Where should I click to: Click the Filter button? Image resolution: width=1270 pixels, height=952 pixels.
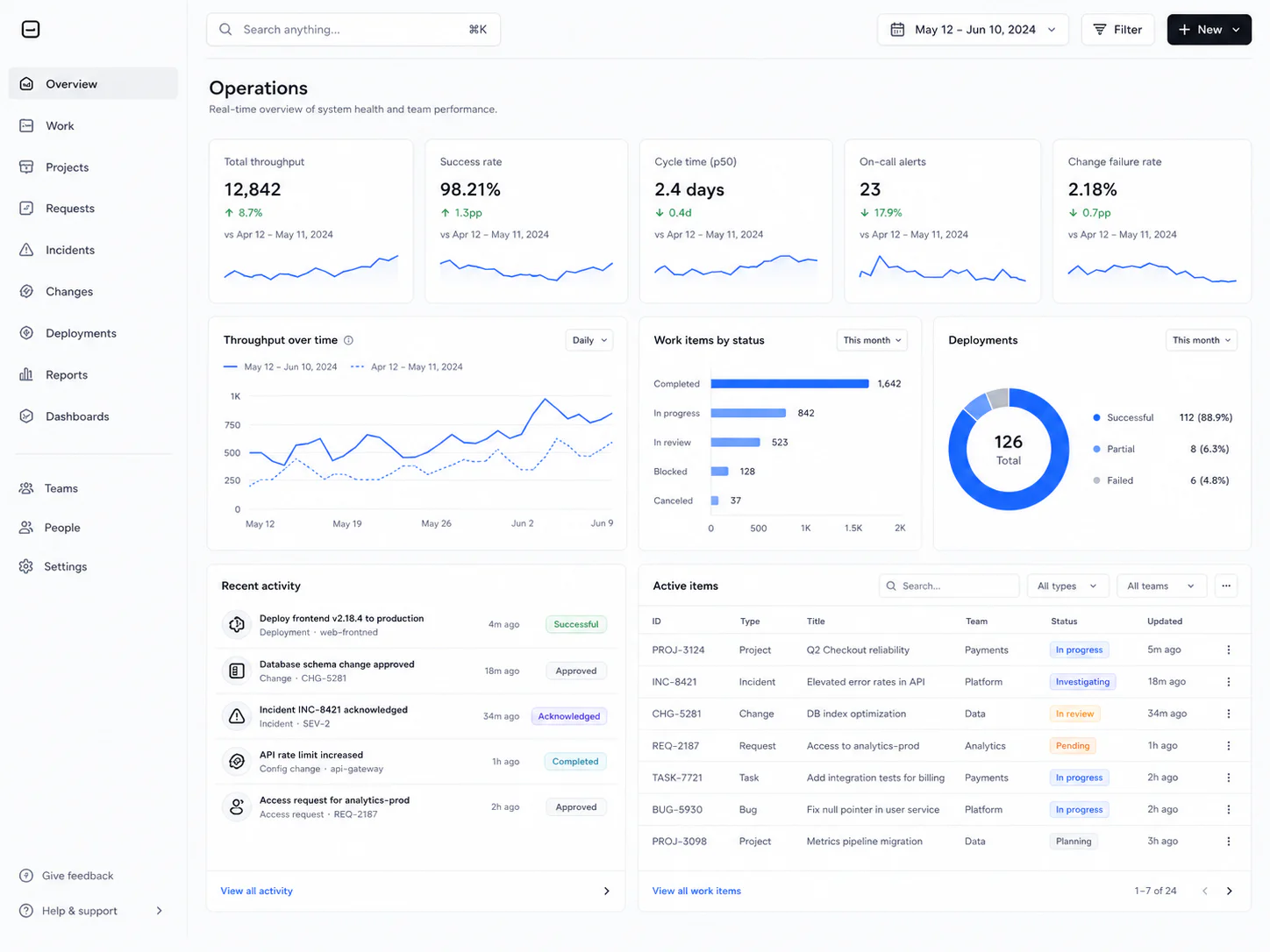tap(1117, 30)
